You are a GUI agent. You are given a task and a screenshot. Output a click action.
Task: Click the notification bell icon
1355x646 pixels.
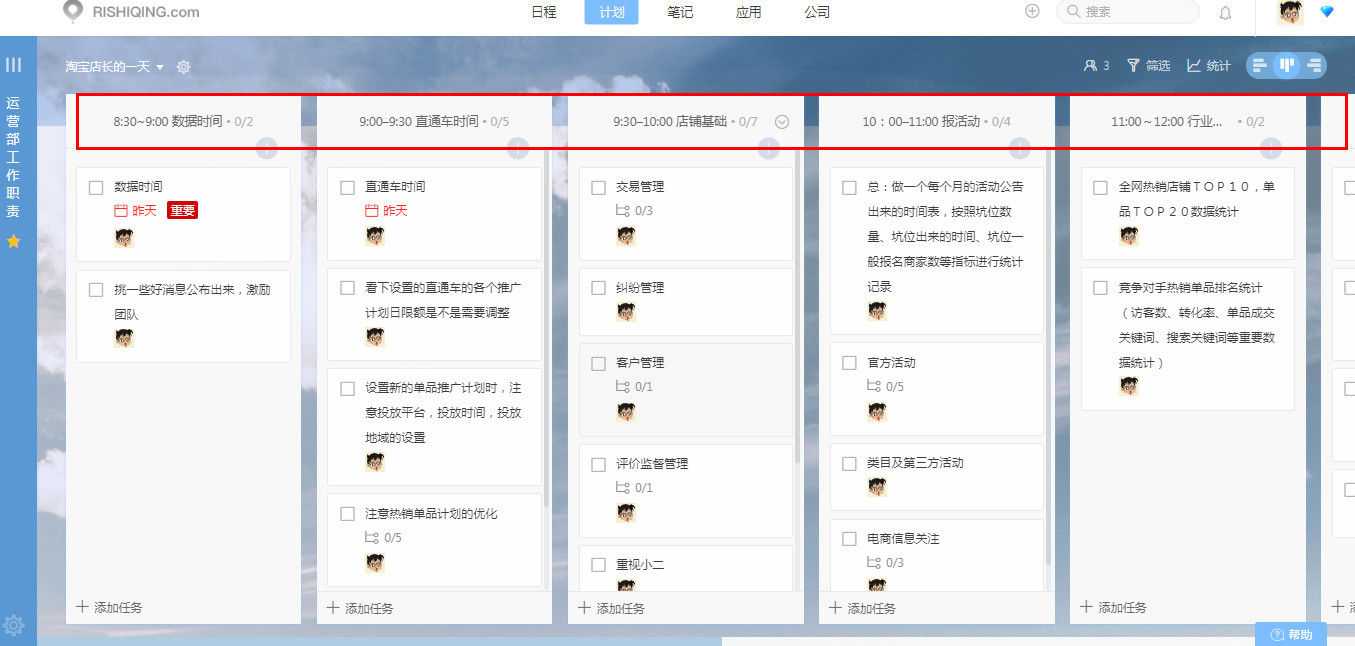[x=1224, y=12]
